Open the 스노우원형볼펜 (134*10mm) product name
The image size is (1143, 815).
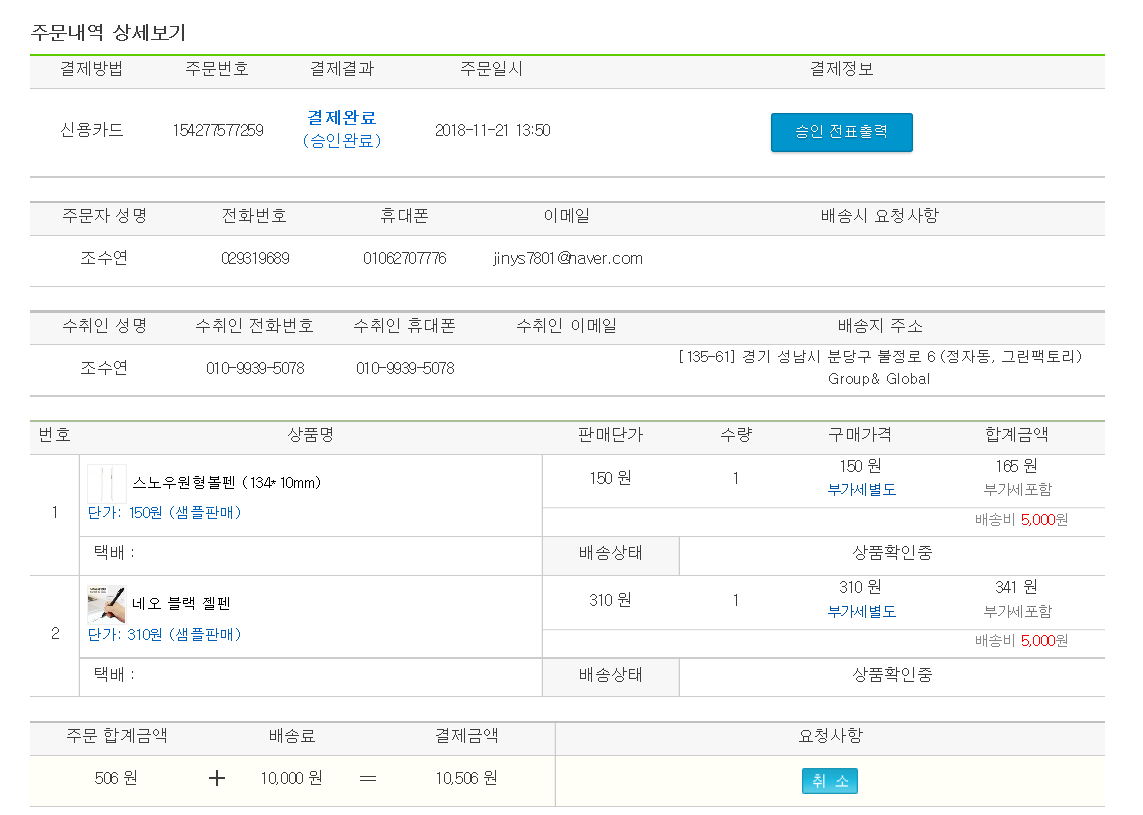(227, 483)
